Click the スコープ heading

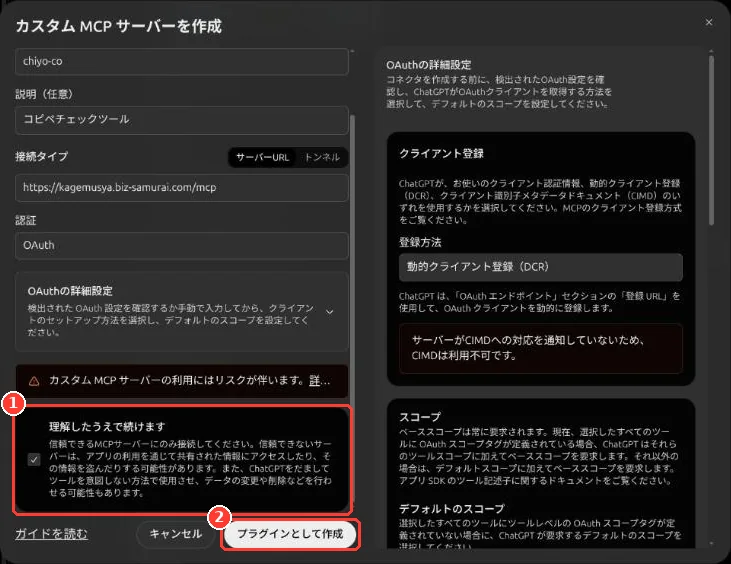click(x=420, y=417)
